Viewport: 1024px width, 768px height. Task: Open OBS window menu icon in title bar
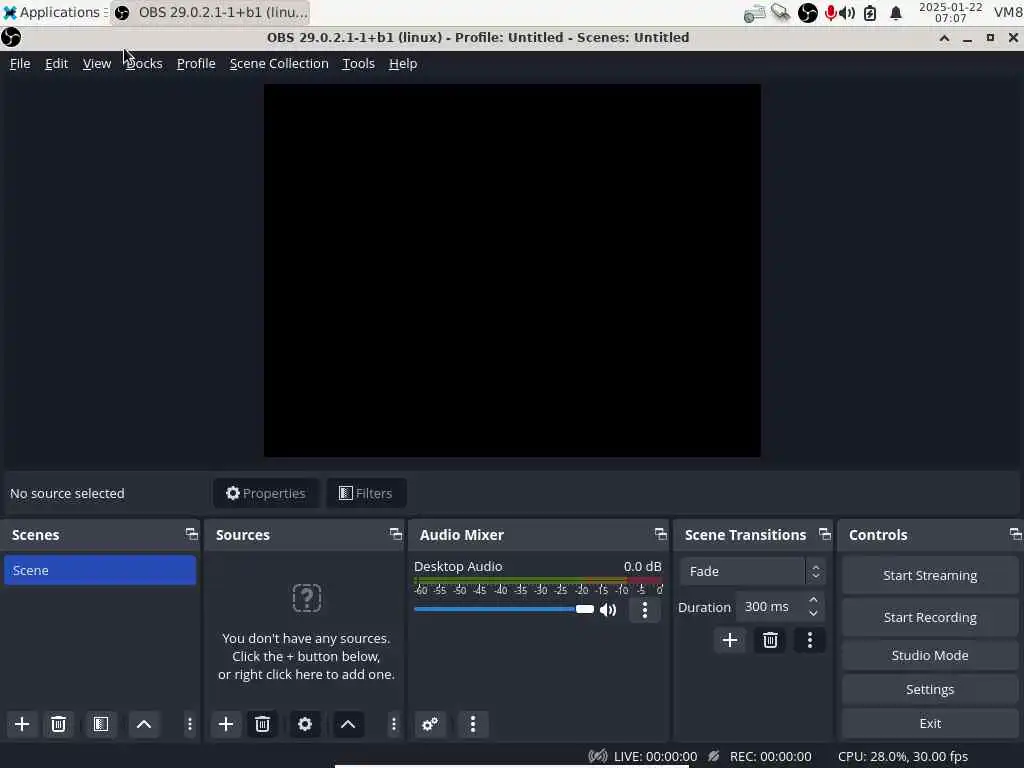[x=11, y=37]
